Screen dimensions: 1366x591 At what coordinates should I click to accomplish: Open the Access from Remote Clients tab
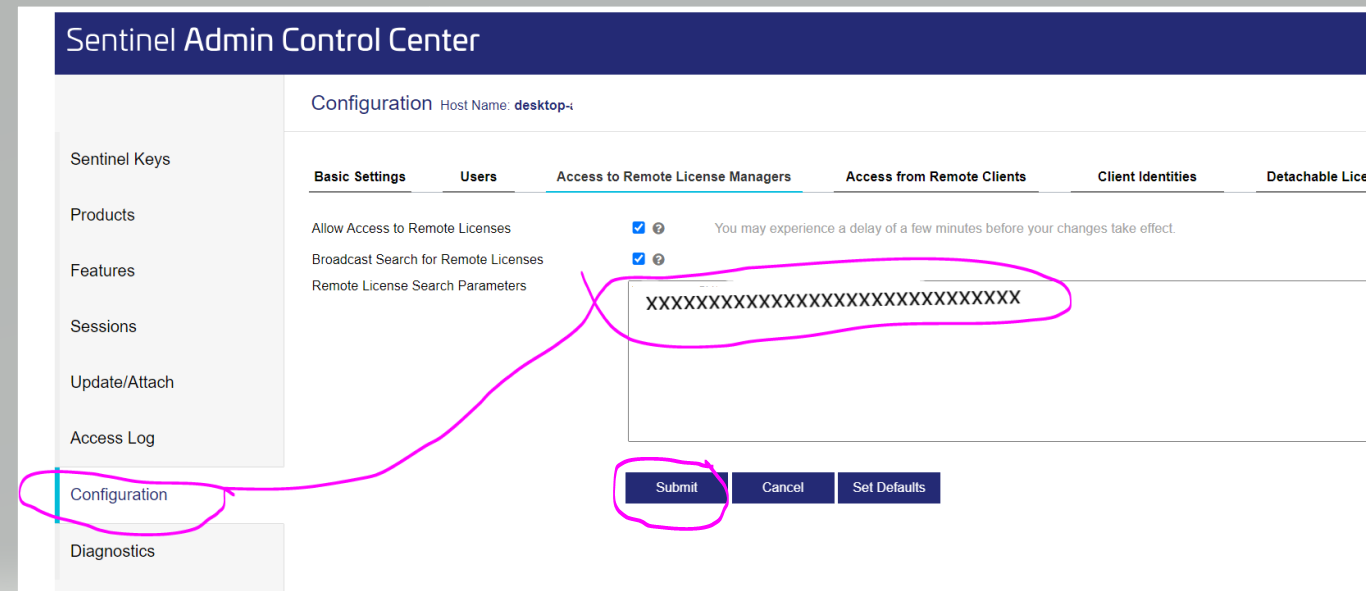936,177
